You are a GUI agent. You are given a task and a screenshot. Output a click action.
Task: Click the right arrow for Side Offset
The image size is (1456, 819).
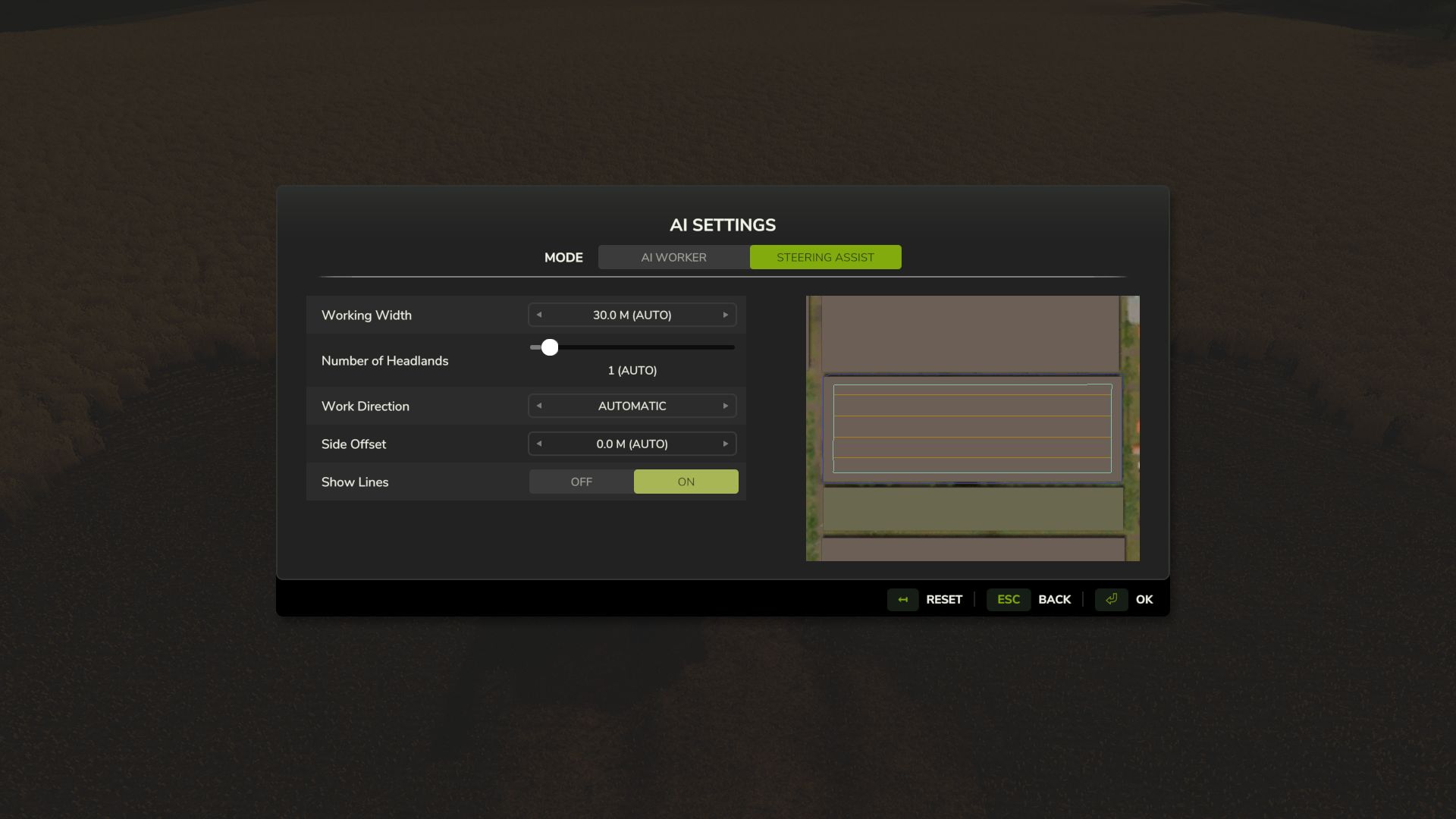point(726,443)
